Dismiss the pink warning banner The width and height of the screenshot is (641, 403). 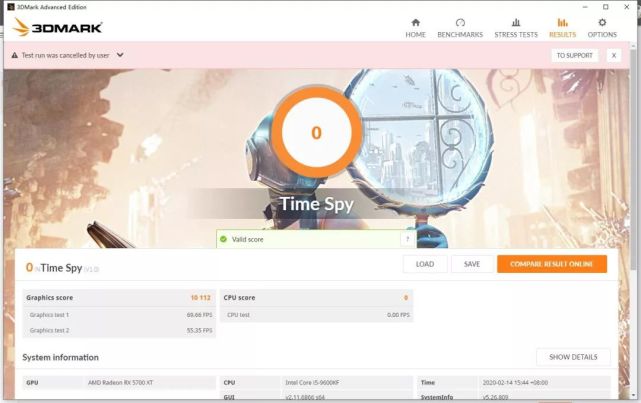[x=614, y=55]
